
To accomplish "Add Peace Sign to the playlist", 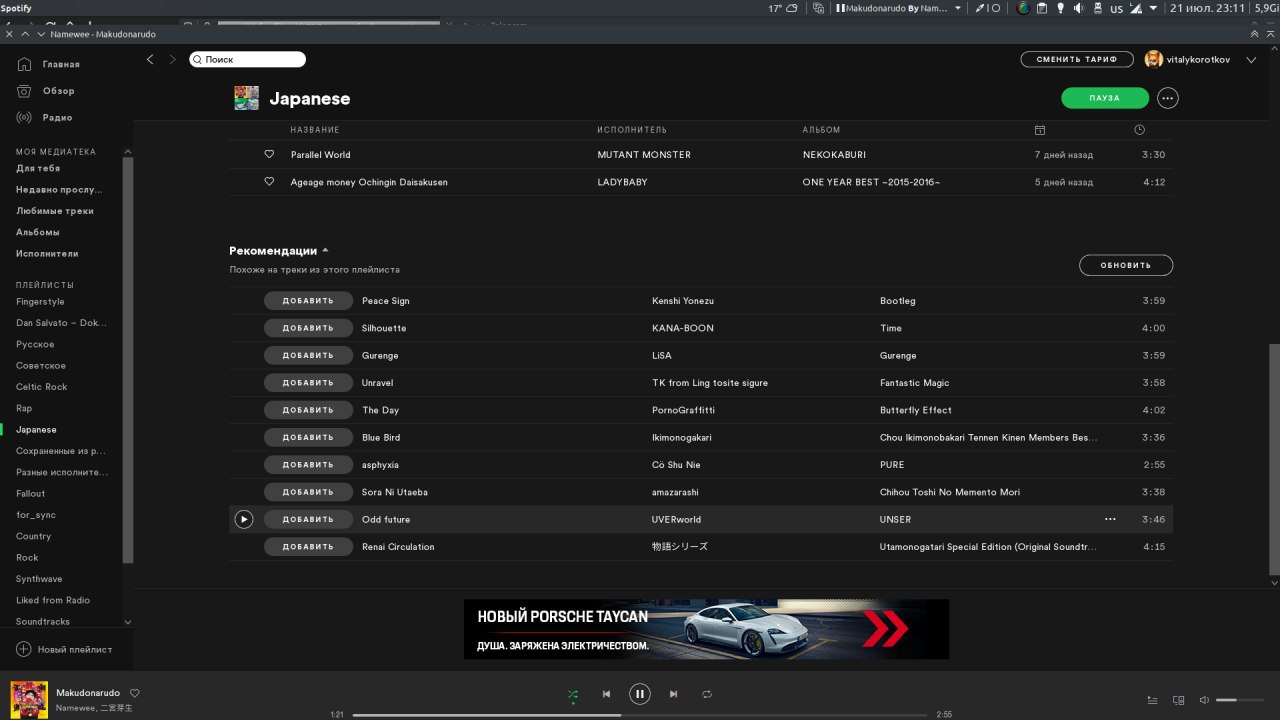I will pos(308,301).
